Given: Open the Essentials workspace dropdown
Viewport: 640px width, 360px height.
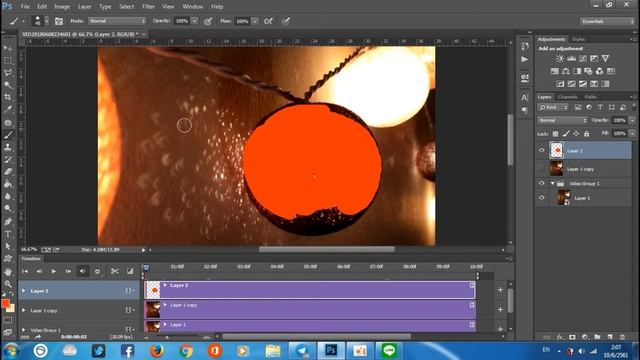Looking at the screenshot, I should pyautogui.click(x=607, y=21).
